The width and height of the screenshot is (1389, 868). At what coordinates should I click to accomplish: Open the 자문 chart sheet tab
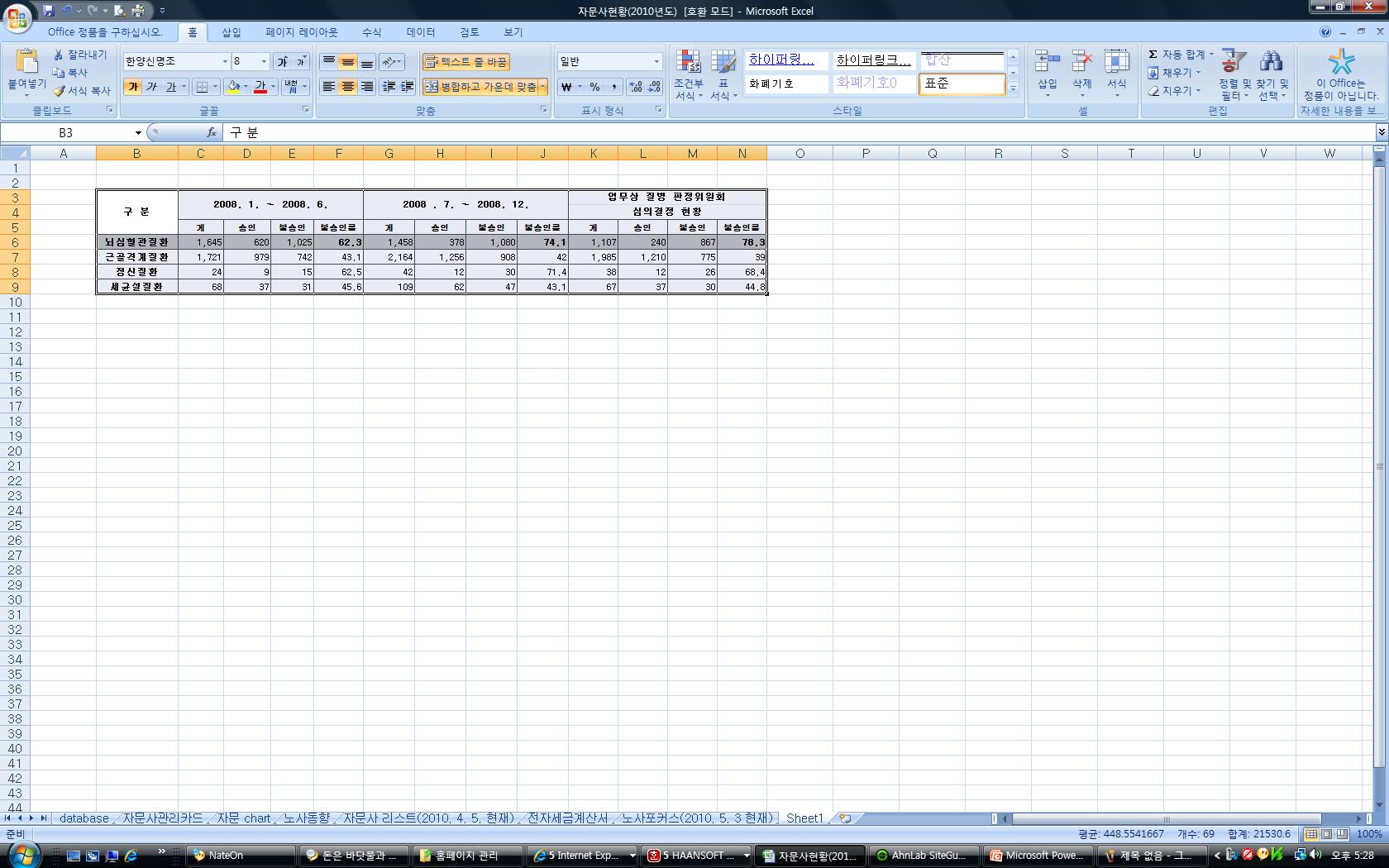point(244,818)
